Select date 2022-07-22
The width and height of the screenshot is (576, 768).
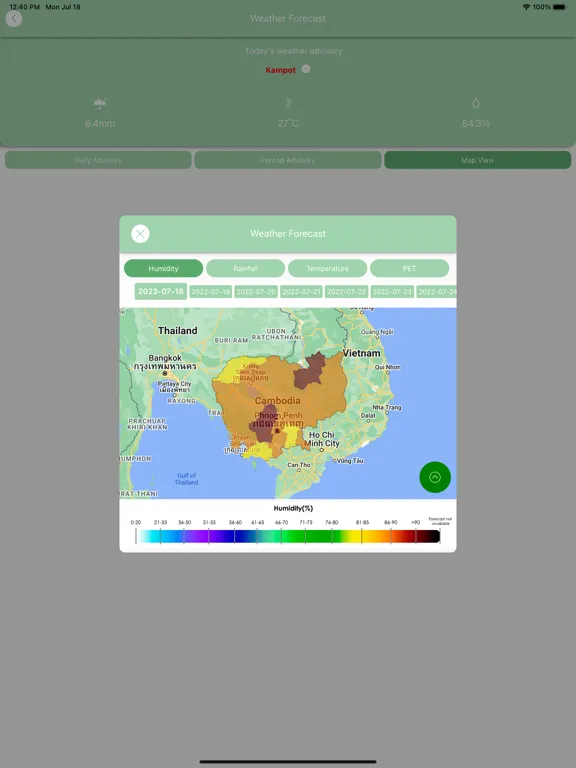346,292
